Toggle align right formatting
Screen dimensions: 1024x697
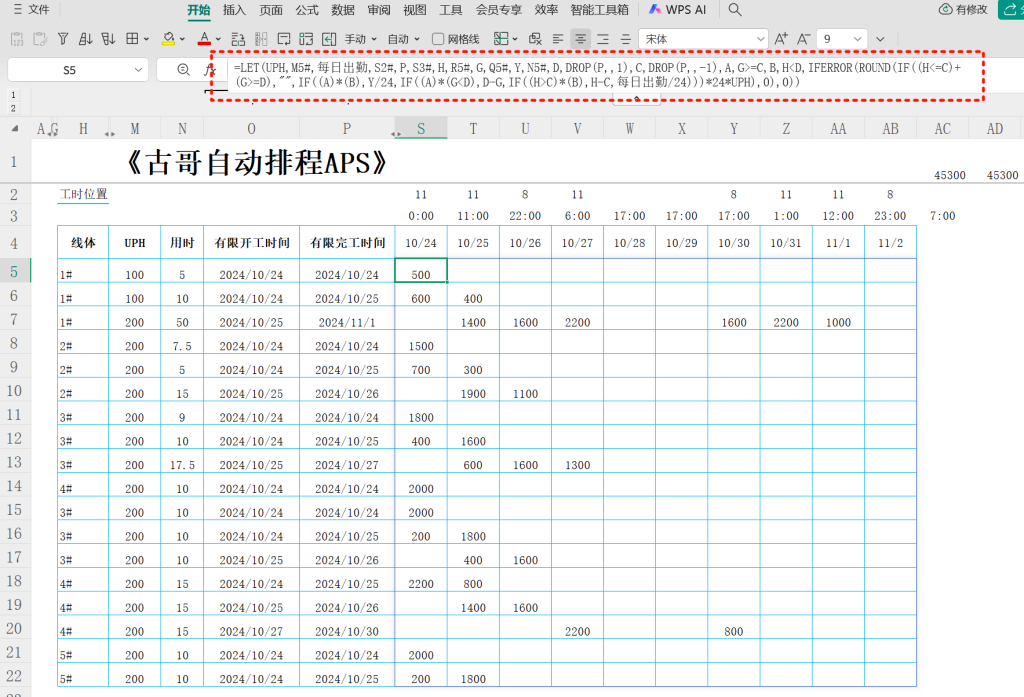coord(603,39)
